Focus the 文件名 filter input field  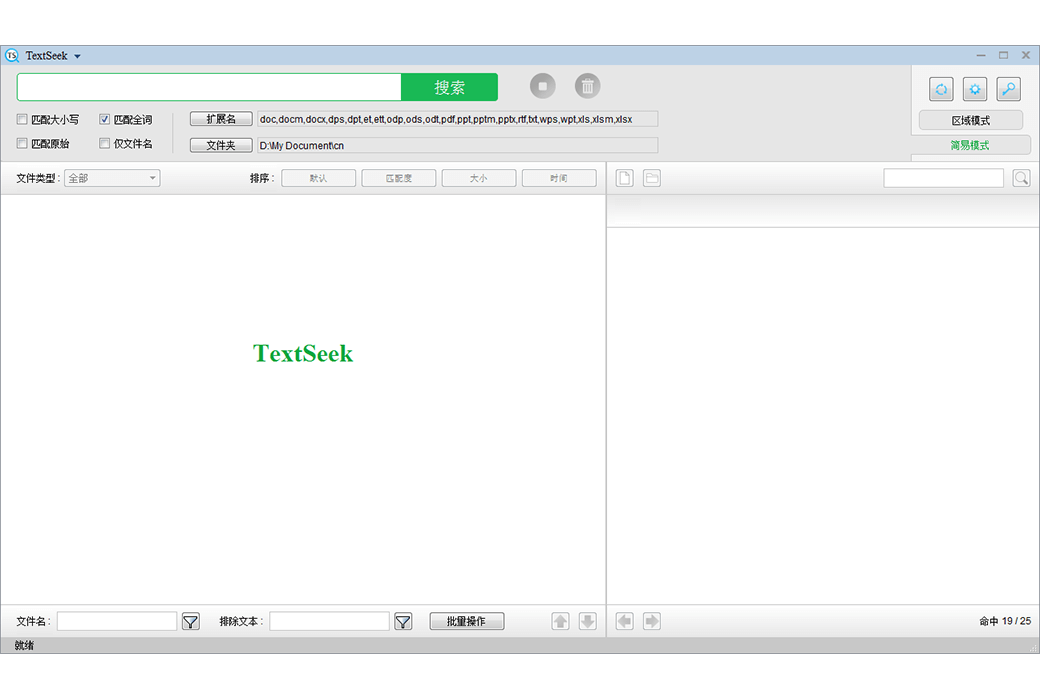click(x=117, y=622)
